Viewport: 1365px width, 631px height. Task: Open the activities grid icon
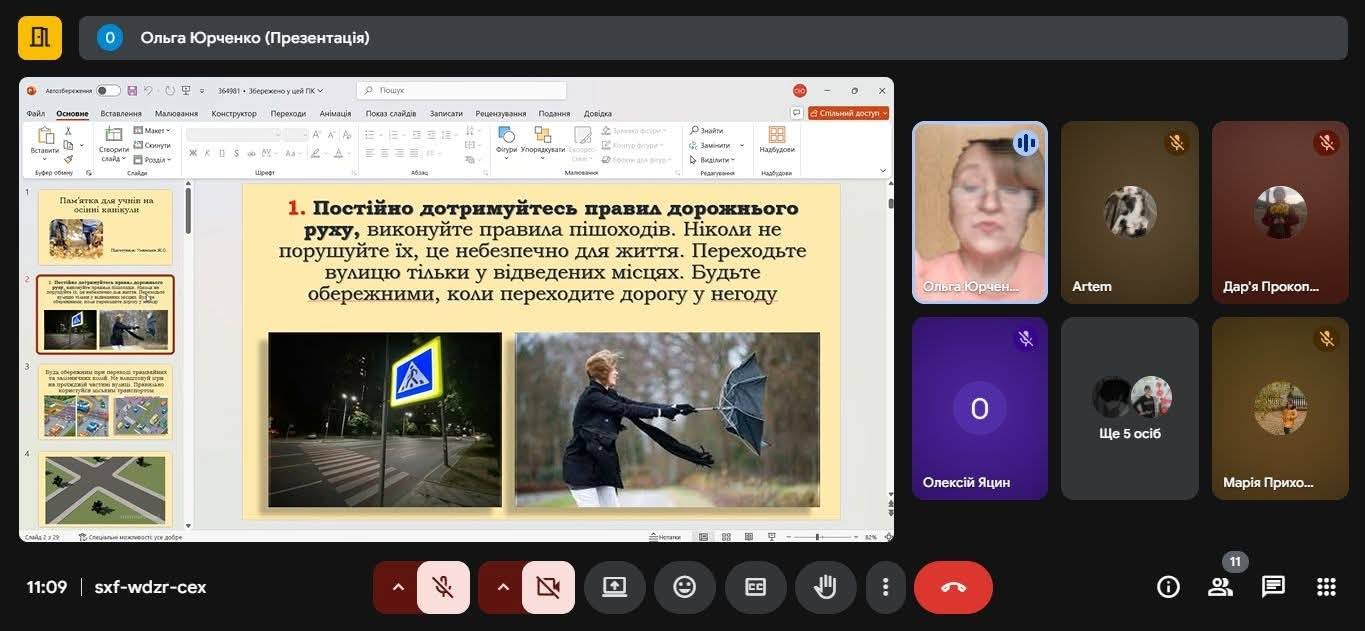[x=1326, y=587]
